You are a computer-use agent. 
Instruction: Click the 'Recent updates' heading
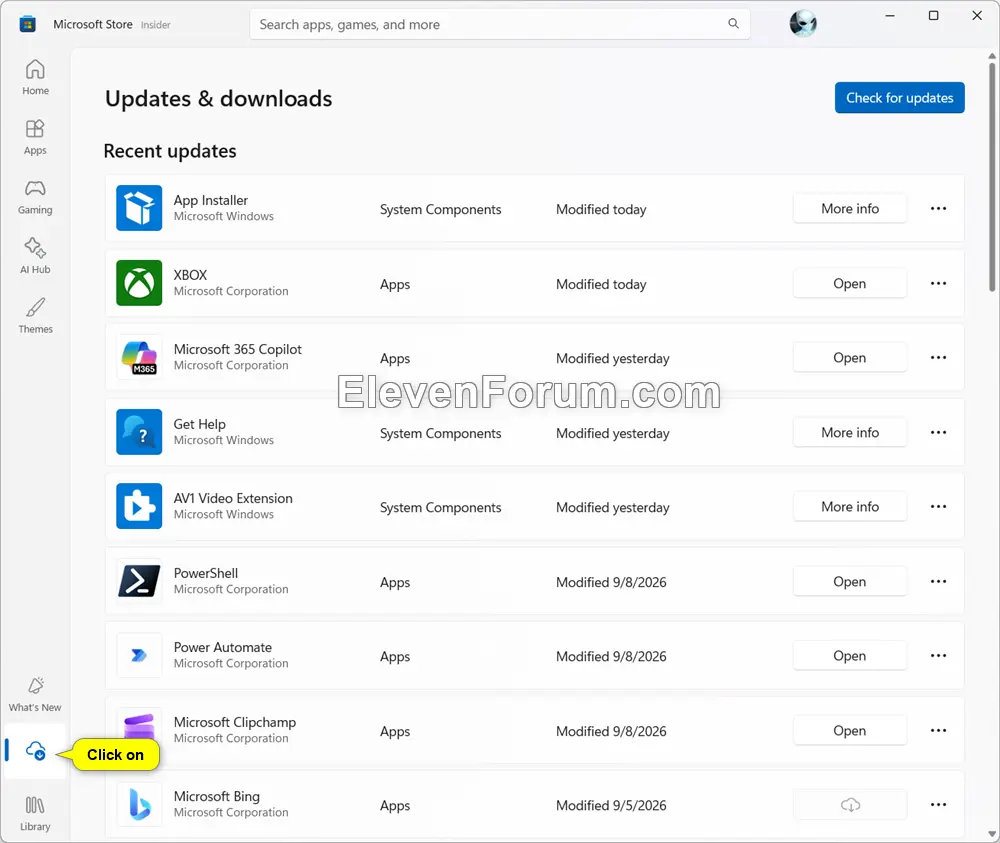coord(170,151)
